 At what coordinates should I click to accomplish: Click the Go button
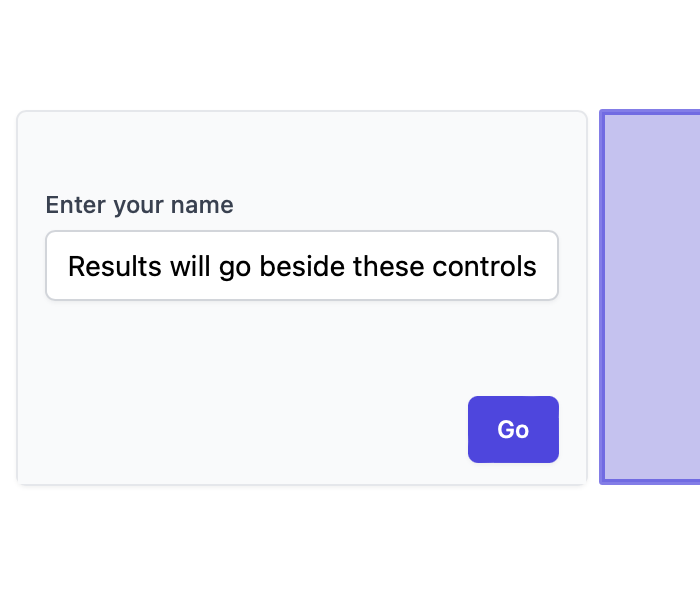(x=513, y=429)
